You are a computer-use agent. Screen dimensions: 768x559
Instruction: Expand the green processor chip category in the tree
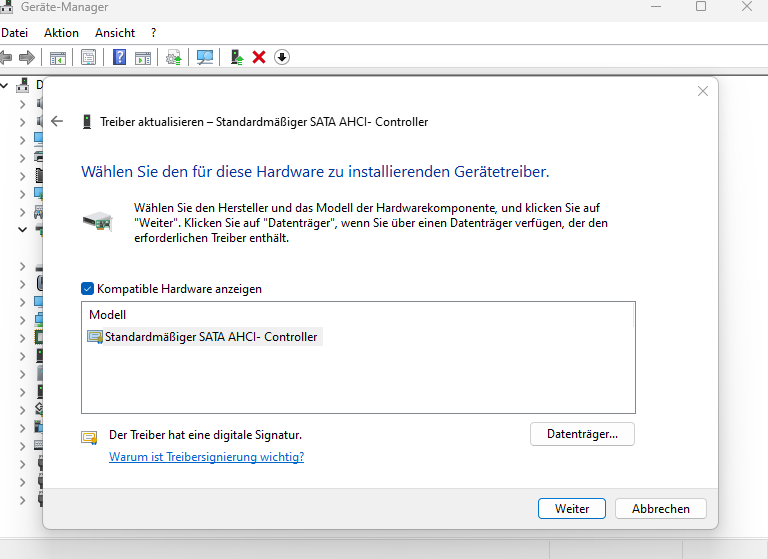pyautogui.click(x=22, y=338)
